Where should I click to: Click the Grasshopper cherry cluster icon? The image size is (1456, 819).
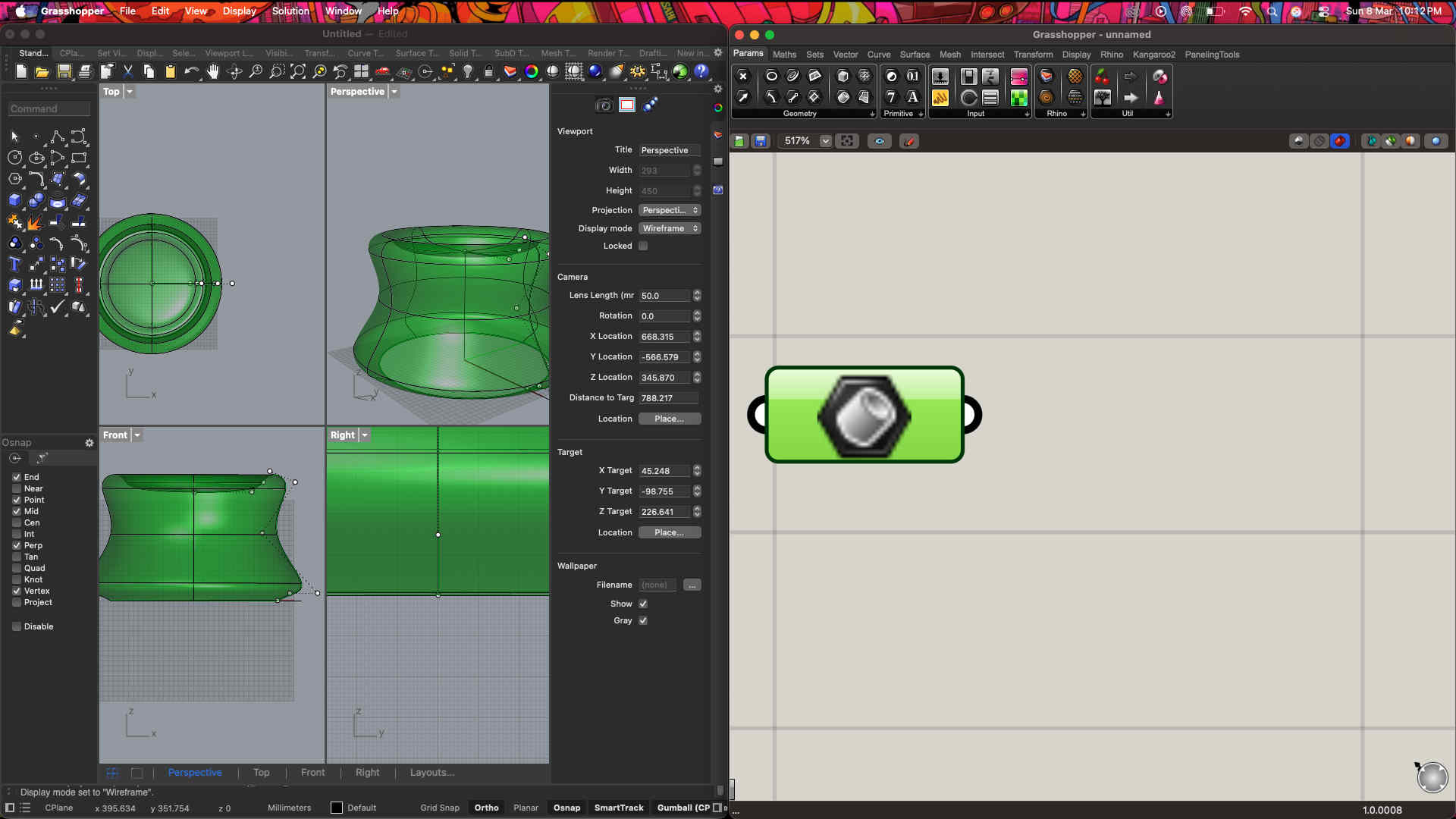point(1102,77)
